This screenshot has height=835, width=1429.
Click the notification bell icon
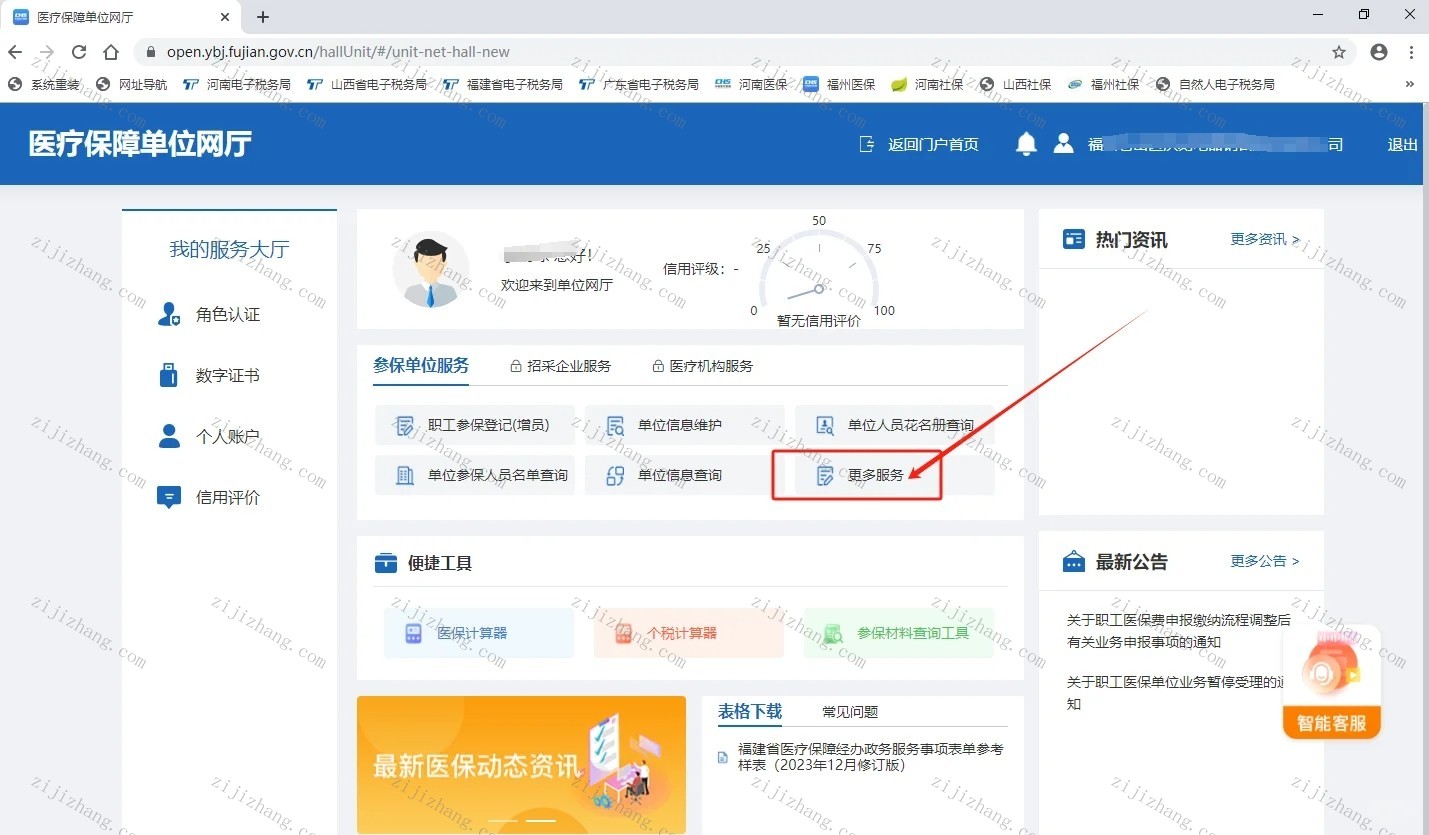[x=1026, y=144]
